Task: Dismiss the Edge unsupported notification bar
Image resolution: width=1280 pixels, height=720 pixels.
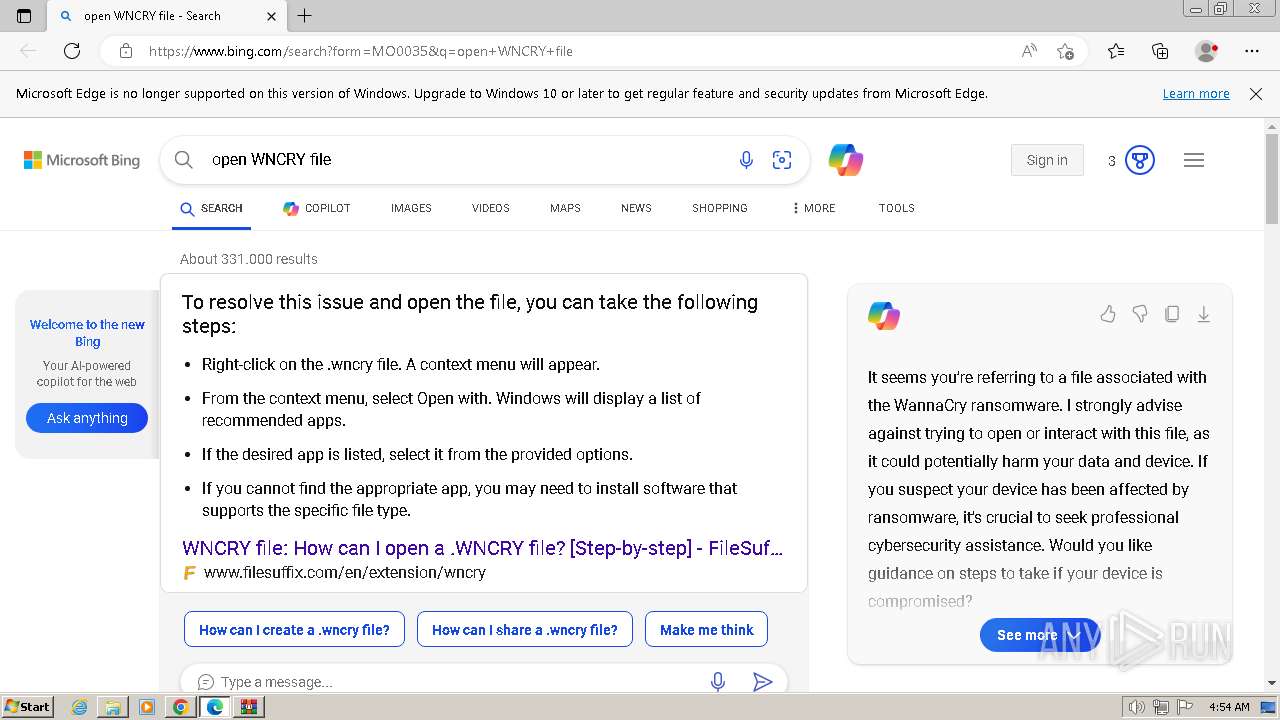Action: coord(1256,94)
